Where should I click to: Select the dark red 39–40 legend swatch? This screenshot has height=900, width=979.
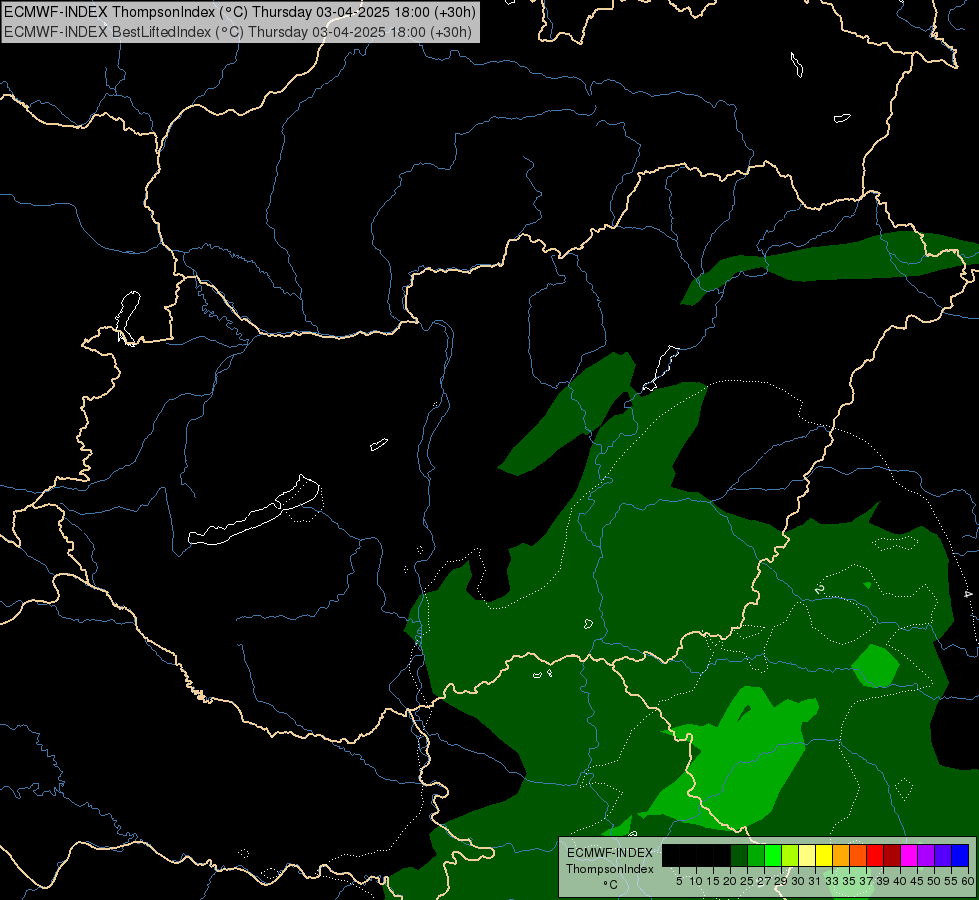click(892, 855)
